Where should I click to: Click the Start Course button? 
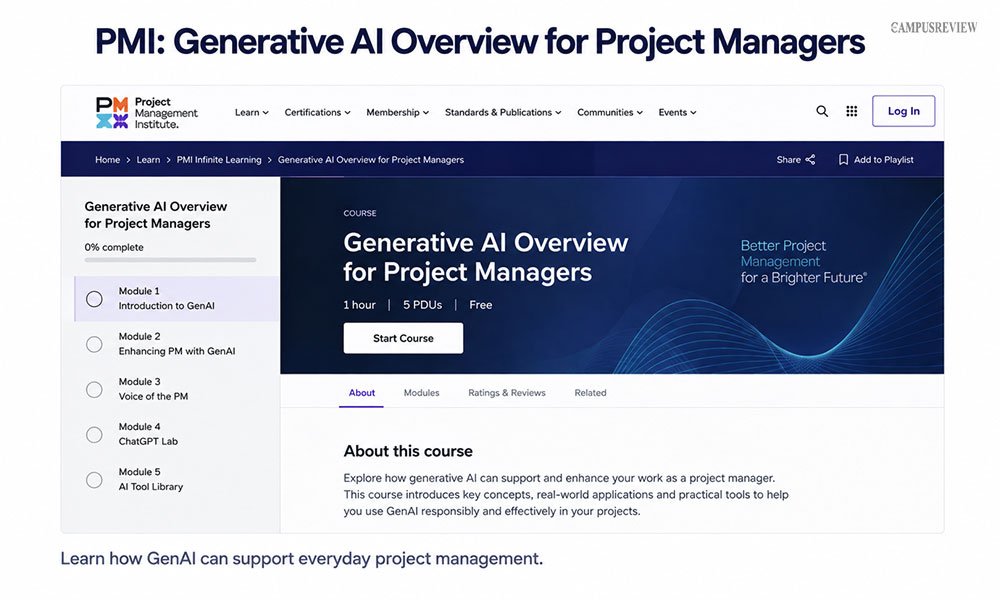pos(403,338)
